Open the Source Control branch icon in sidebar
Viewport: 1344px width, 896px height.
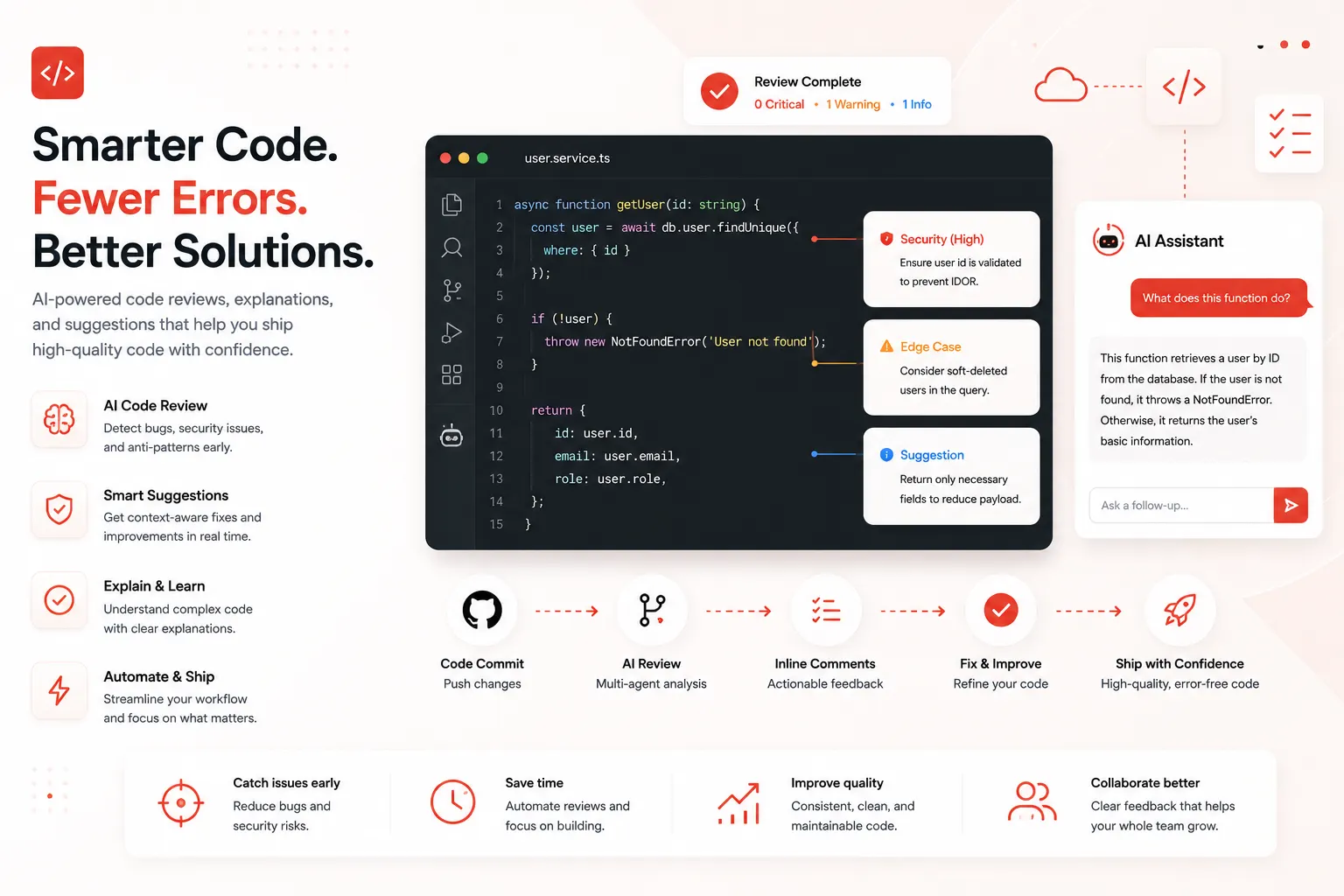pyautogui.click(x=451, y=290)
